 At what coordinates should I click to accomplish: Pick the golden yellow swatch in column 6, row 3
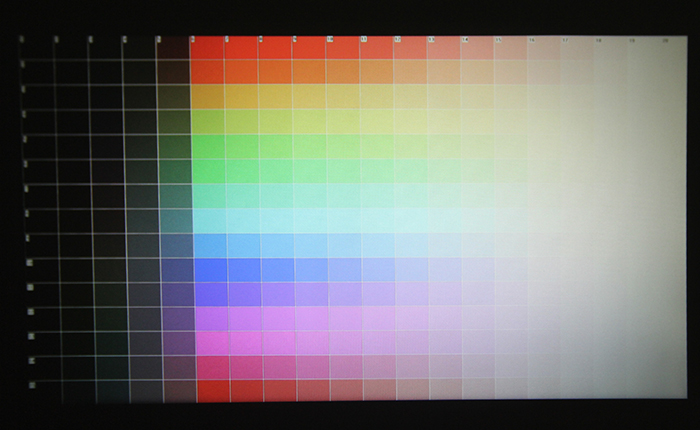(208, 97)
